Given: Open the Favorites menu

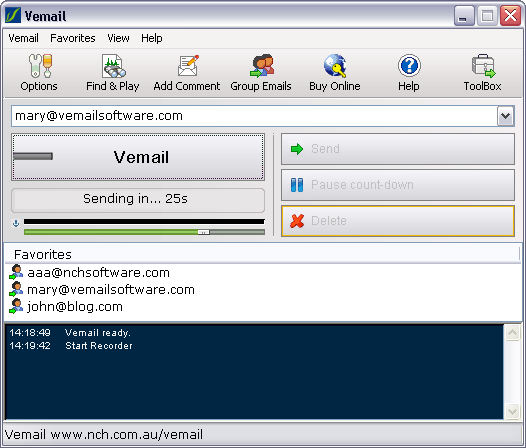Looking at the screenshot, I should (73, 38).
